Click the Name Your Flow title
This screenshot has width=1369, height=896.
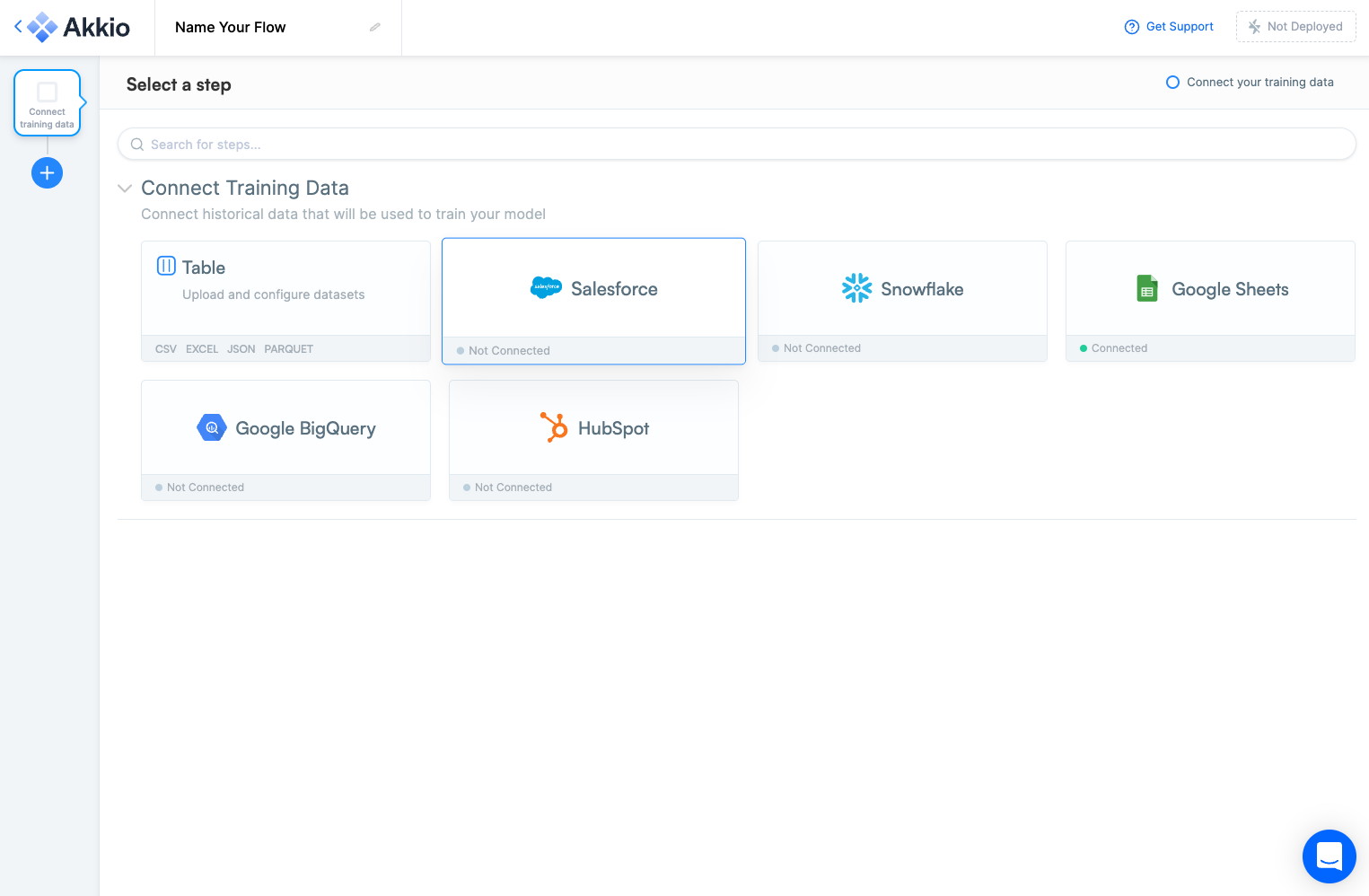[231, 27]
